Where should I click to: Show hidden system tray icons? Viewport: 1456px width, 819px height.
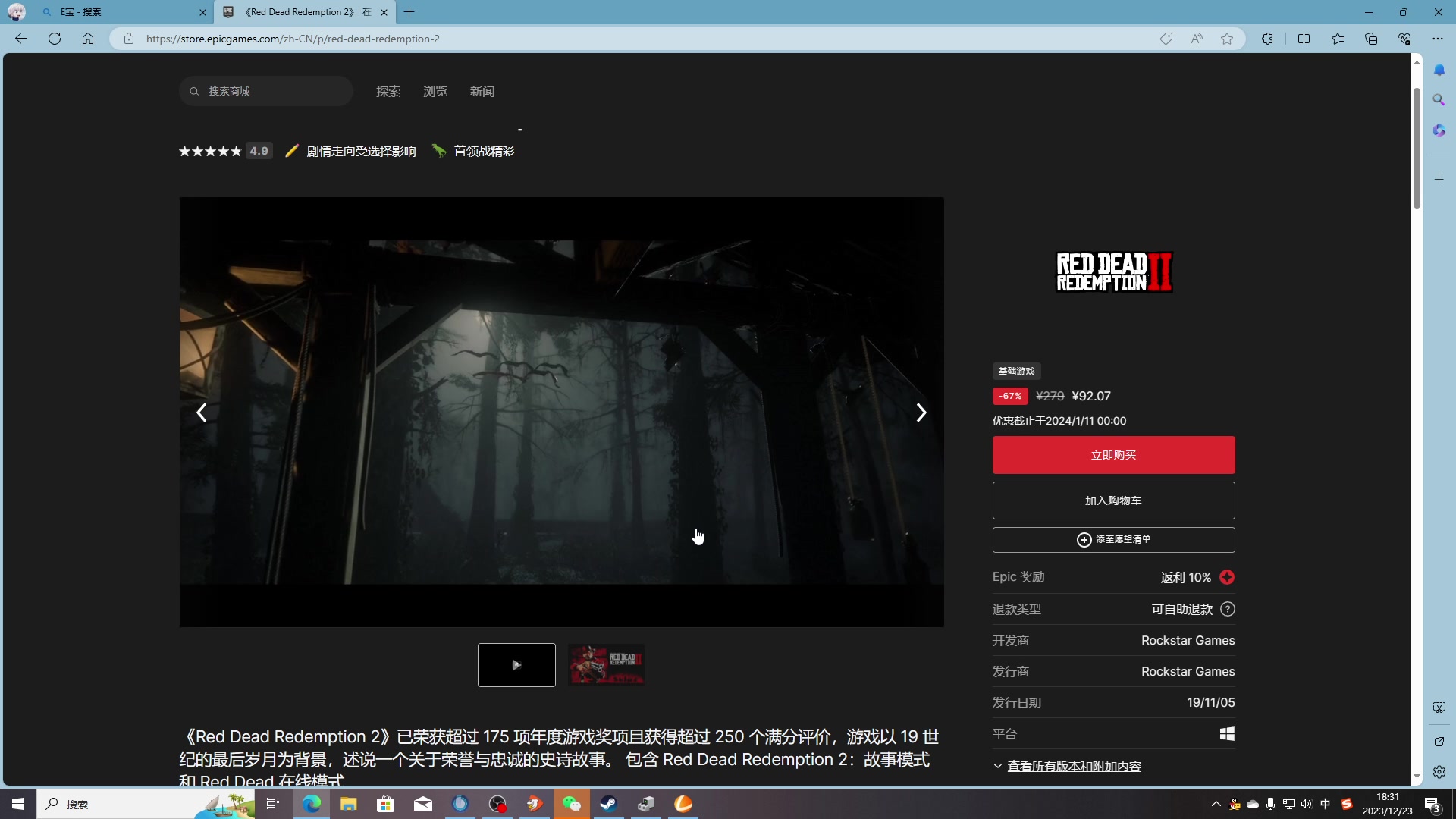tap(1216, 804)
